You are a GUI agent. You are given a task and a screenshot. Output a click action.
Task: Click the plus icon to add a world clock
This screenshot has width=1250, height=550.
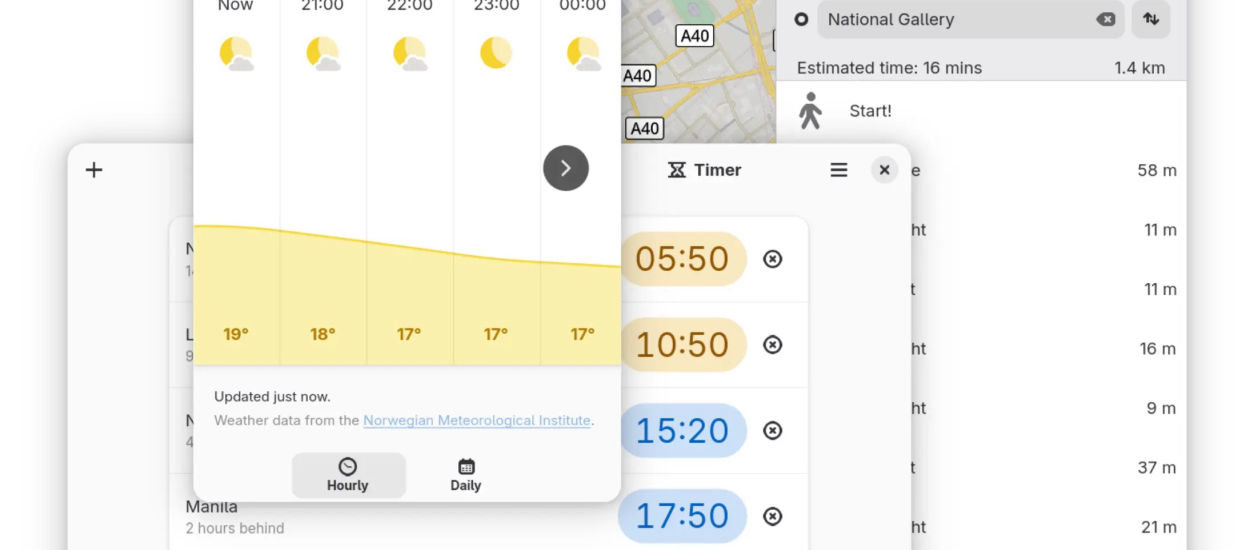94,170
